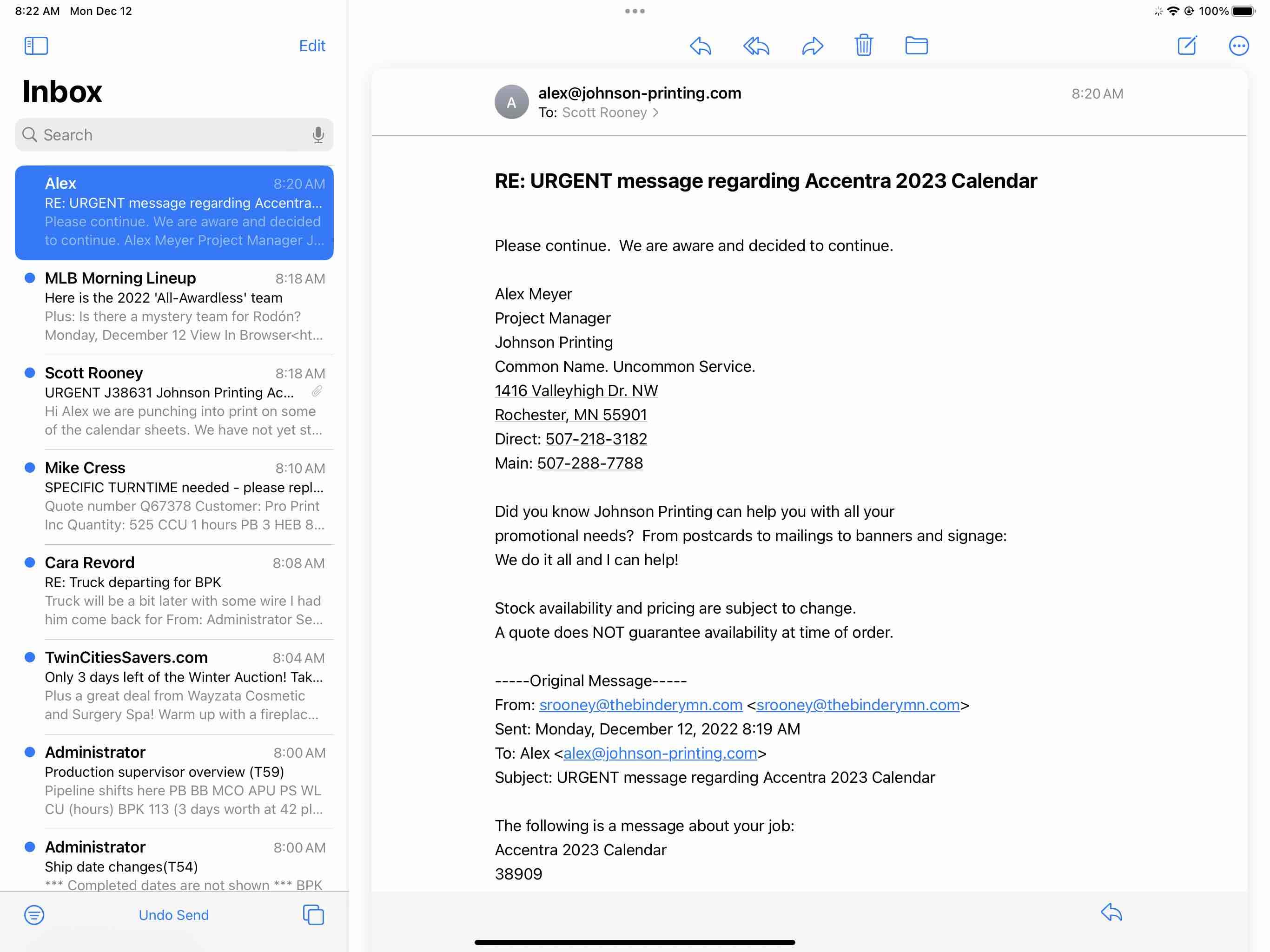The height and width of the screenshot is (952, 1270).
Task: Tap the microphone dictation icon in search
Action: click(x=317, y=135)
